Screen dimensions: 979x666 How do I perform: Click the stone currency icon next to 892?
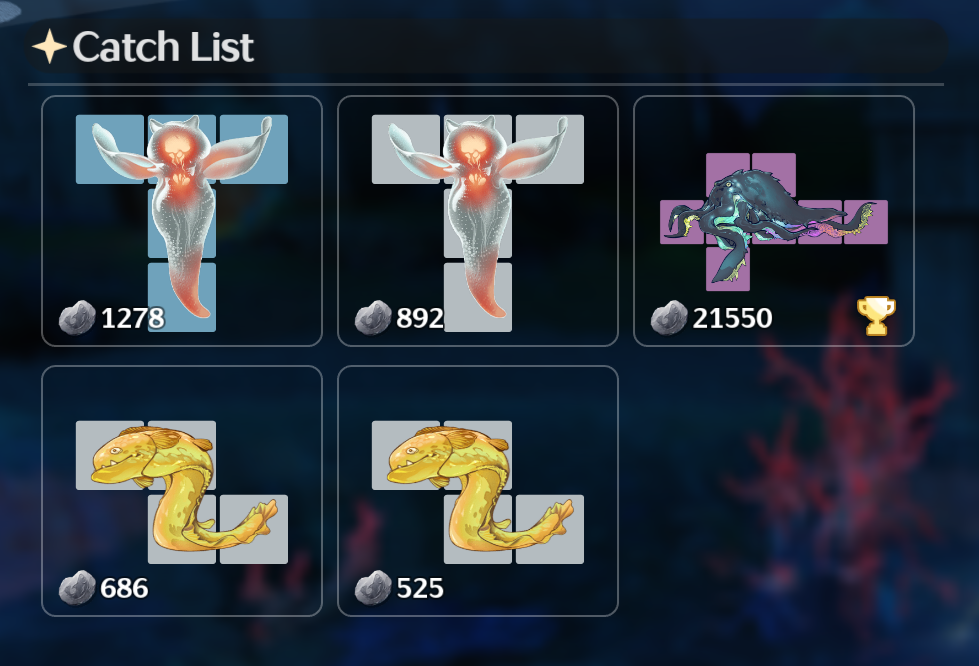click(373, 318)
